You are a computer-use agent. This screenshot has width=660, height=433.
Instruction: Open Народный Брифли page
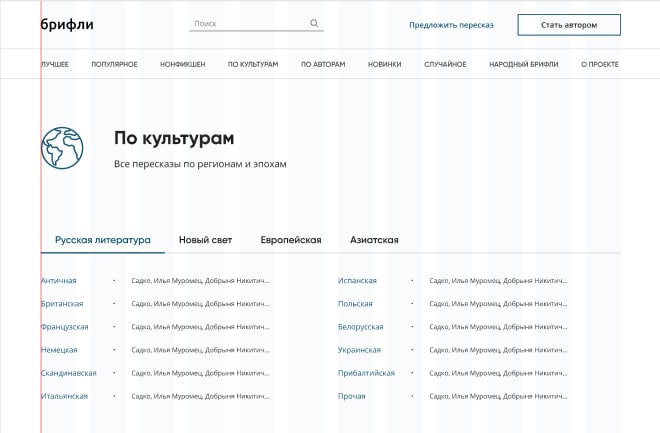(523, 64)
